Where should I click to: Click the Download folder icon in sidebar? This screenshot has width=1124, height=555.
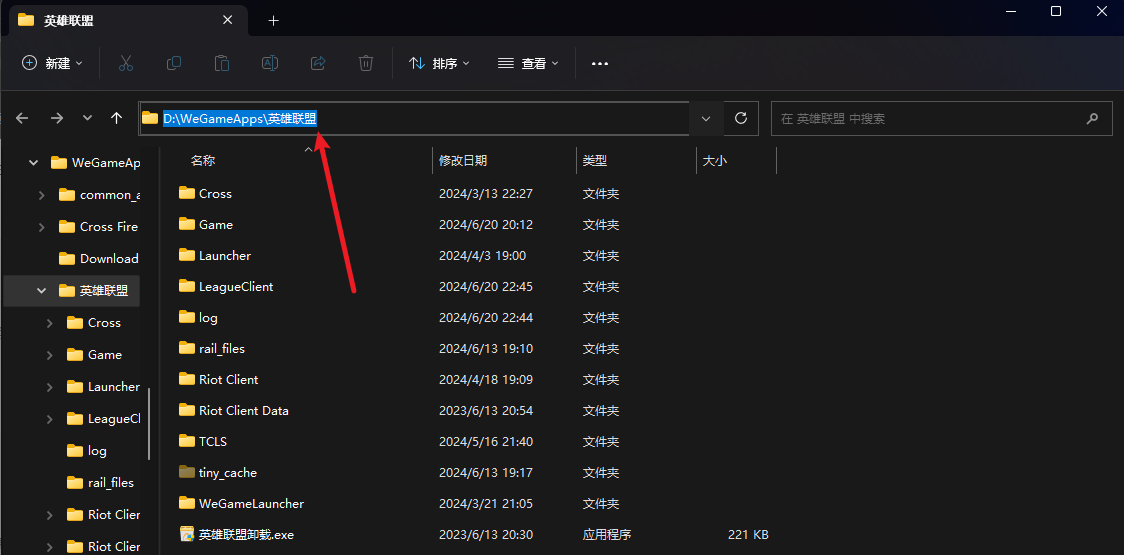(67, 258)
